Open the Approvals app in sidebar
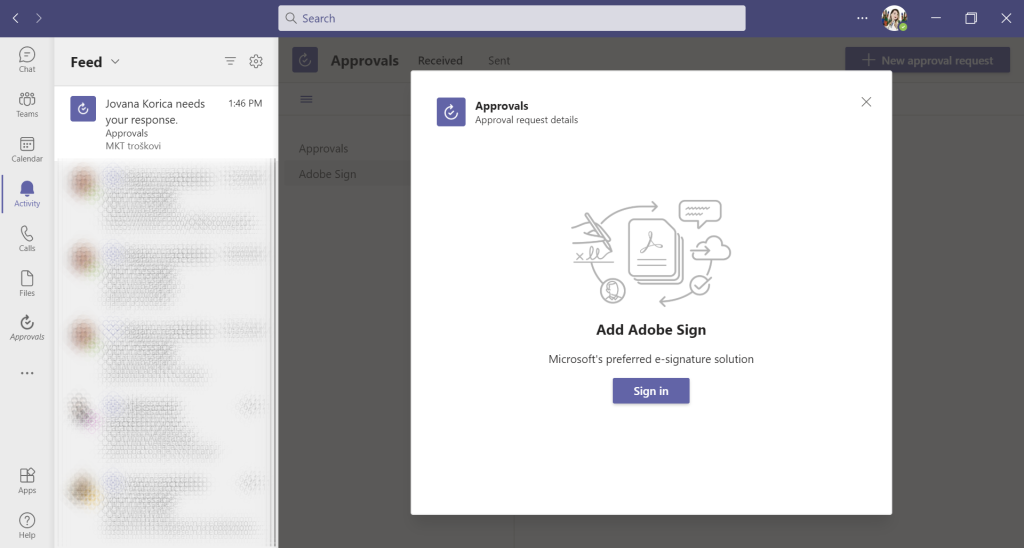 click(x=27, y=327)
